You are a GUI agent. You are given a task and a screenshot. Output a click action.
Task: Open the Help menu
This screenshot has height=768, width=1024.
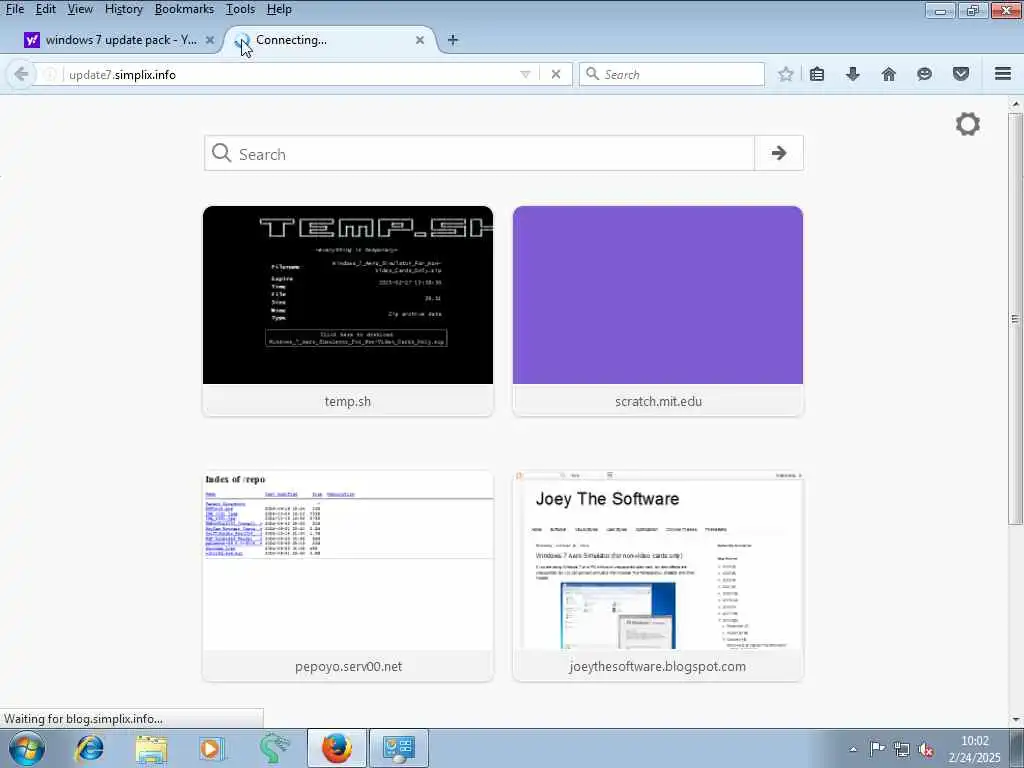(279, 9)
